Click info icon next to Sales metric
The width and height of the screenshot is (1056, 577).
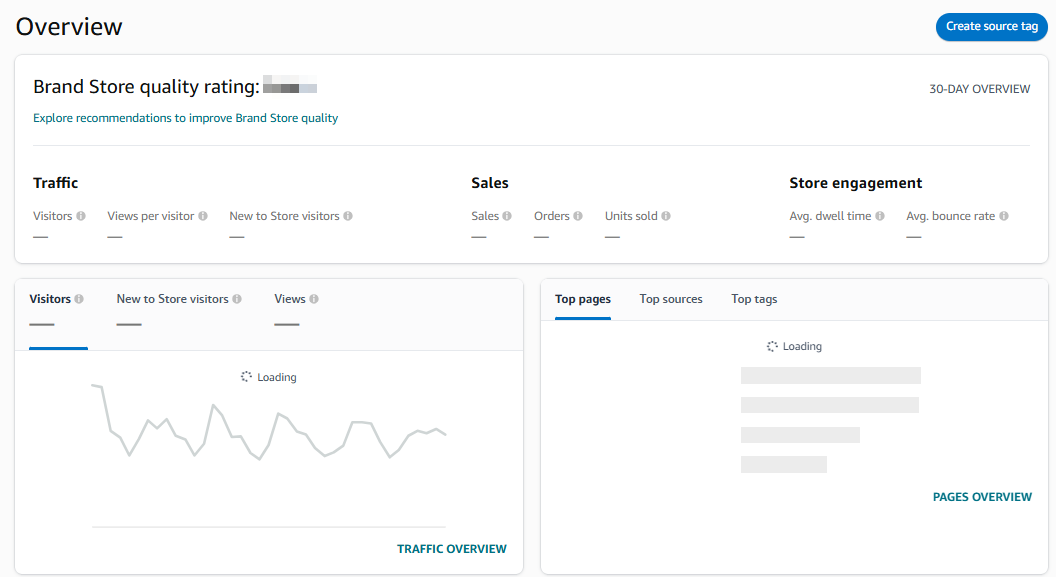tap(507, 216)
